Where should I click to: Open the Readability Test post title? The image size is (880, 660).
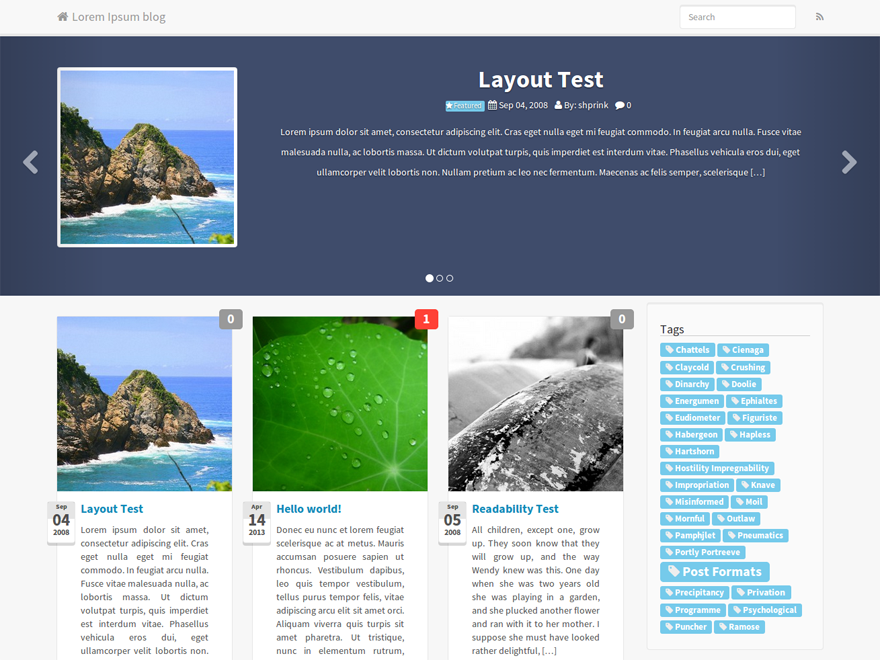pyautogui.click(x=515, y=509)
